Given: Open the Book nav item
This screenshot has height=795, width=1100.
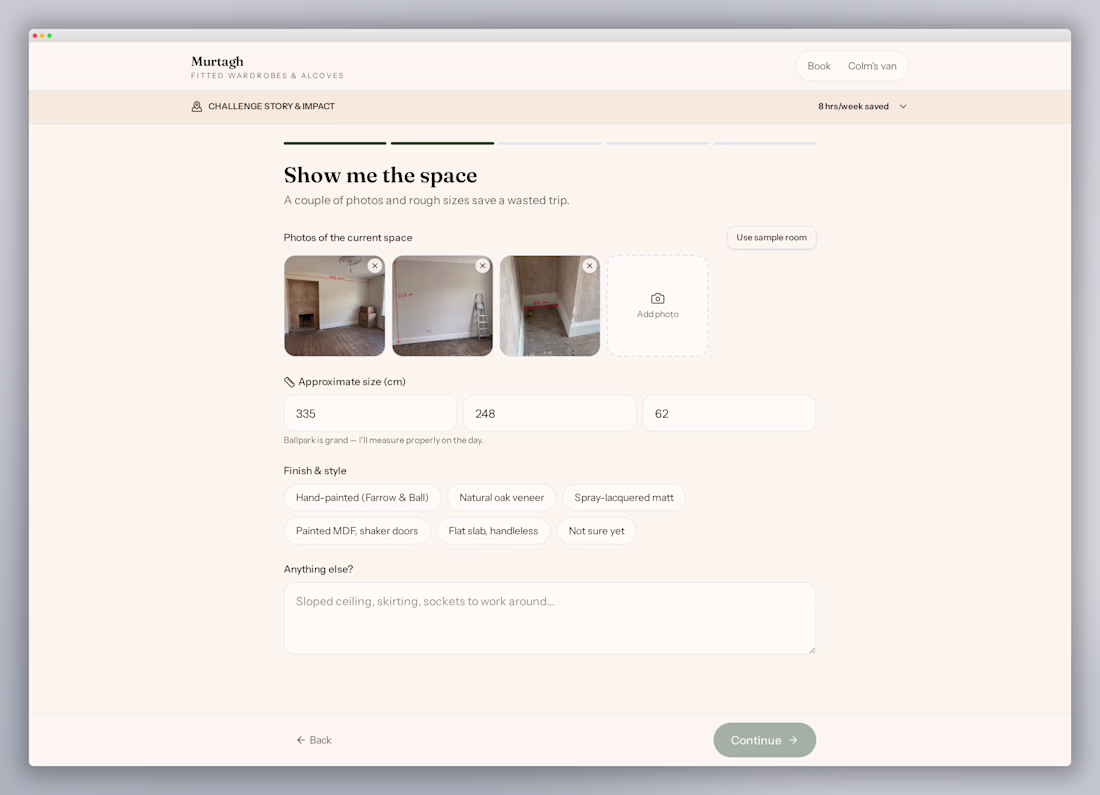Looking at the screenshot, I should point(819,66).
